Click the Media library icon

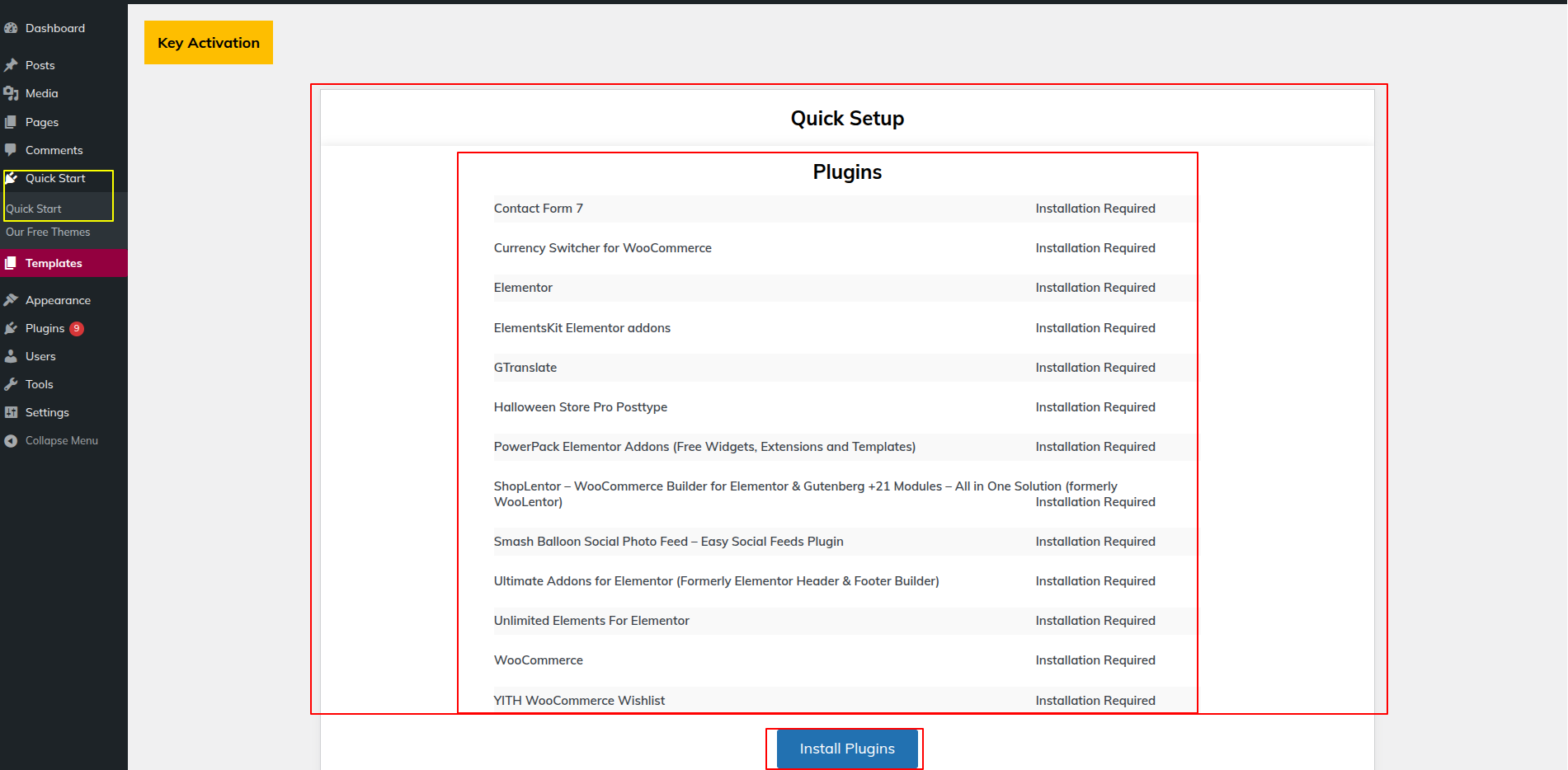click(11, 93)
